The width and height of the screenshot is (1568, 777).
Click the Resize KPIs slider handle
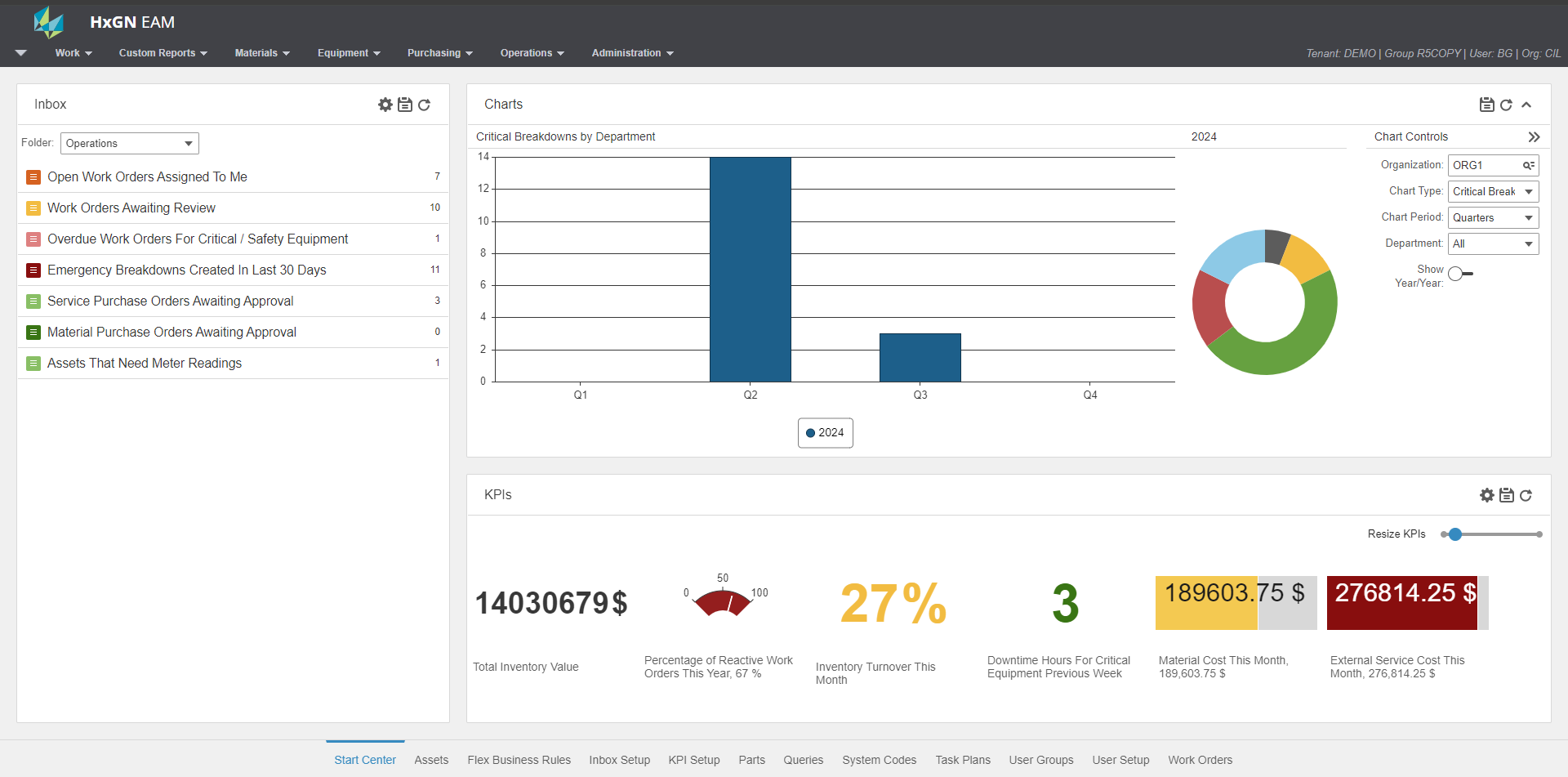click(x=1454, y=534)
